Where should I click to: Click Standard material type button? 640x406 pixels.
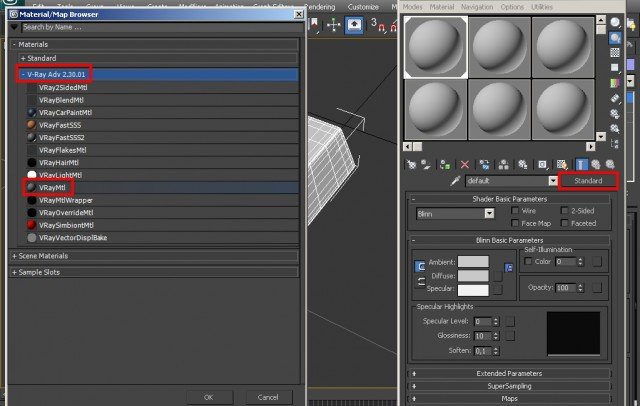(x=588, y=181)
